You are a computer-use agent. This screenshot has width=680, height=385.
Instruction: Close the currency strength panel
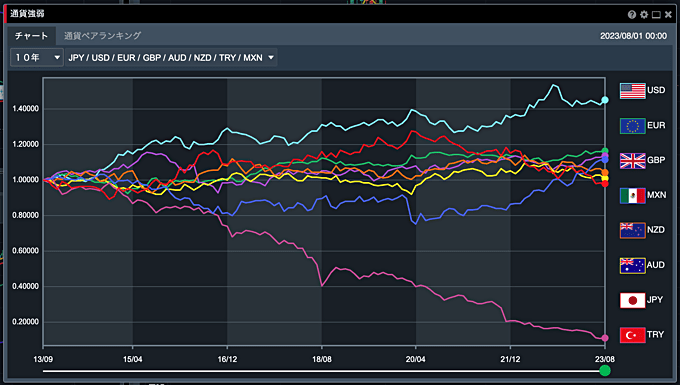click(668, 15)
